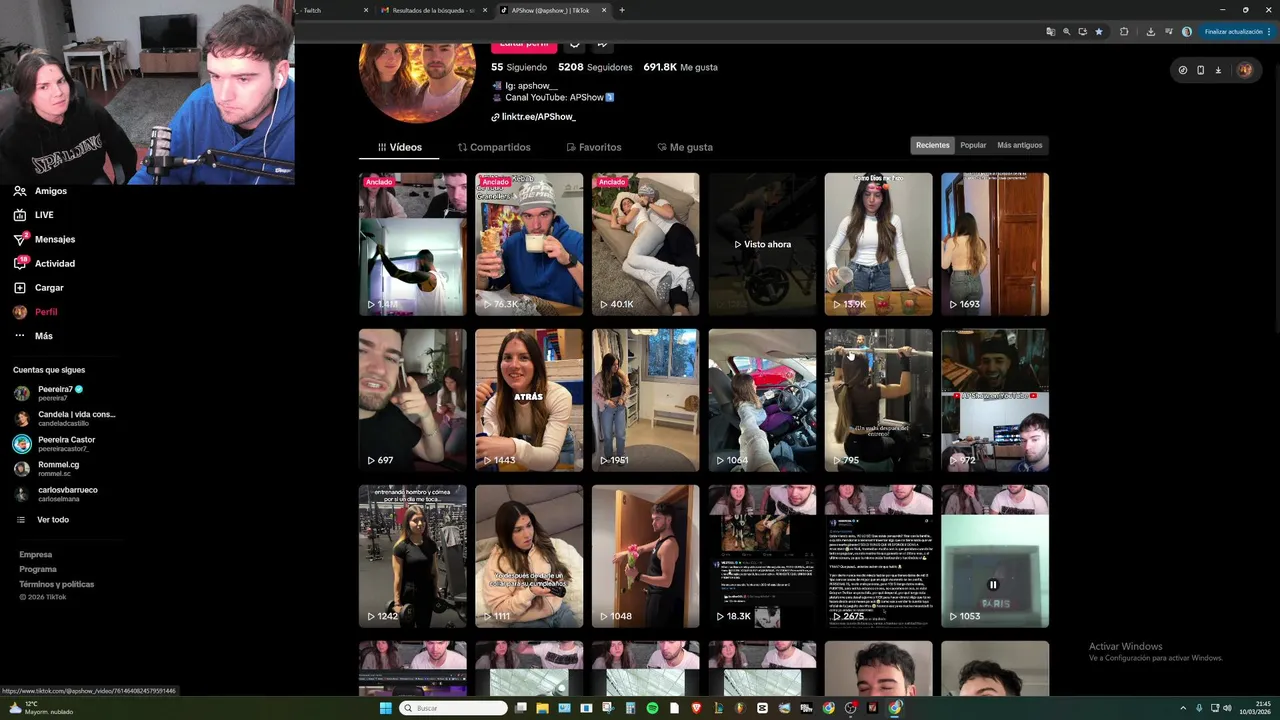Screen dimensions: 1280x720
Task: Open pinned video with 40.1K views
Action: (645, 244)
